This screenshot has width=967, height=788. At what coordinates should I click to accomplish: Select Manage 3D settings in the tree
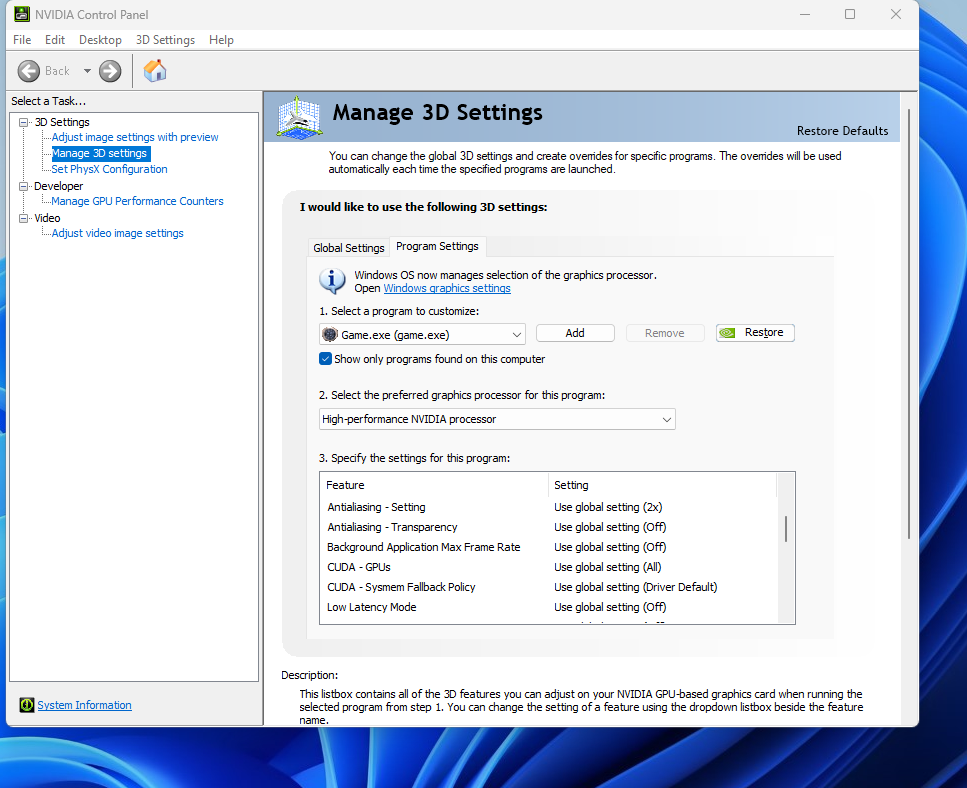[x=99, y=153]
